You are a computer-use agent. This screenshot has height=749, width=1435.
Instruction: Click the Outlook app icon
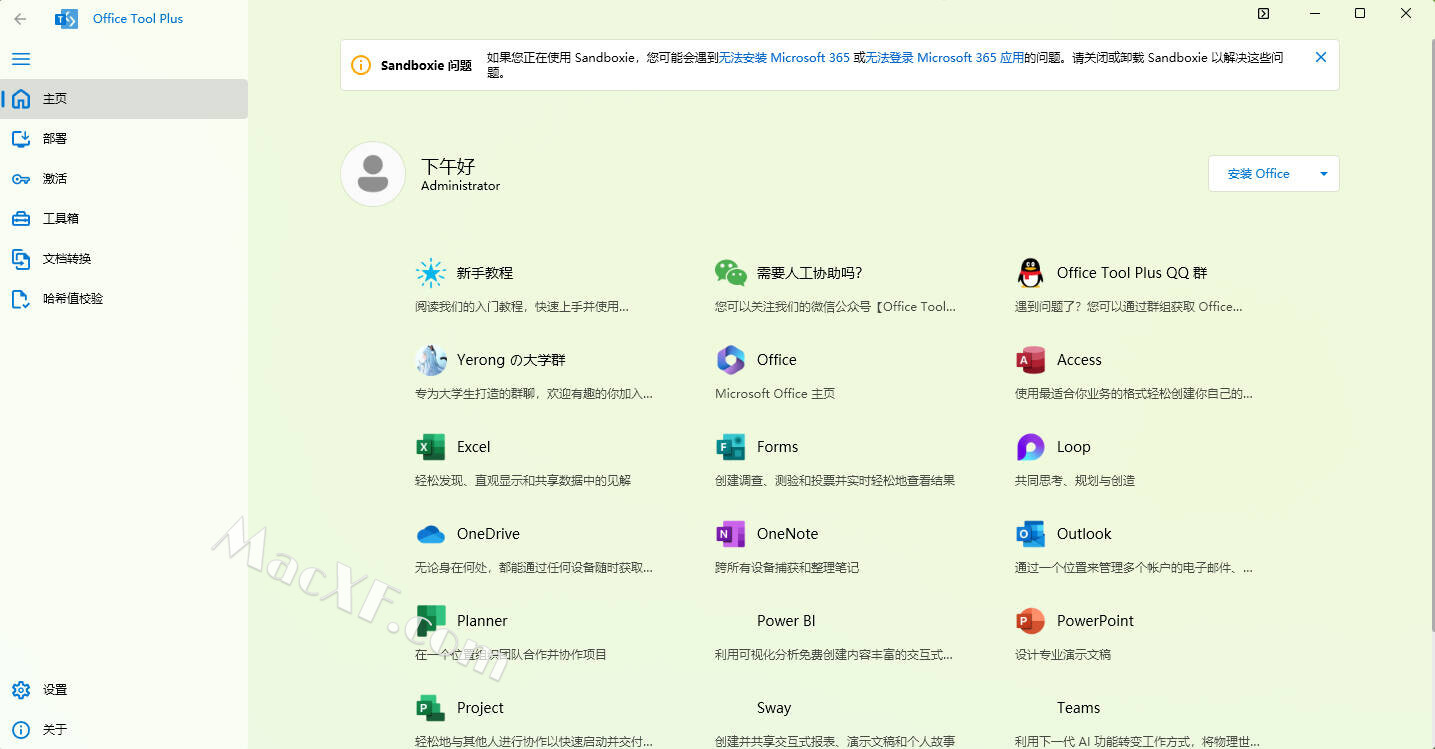1030,534
